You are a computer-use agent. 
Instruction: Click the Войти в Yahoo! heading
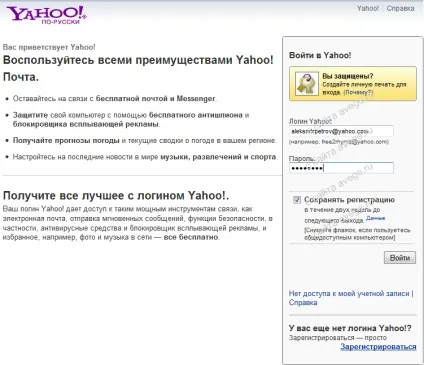tap(320, 55)
